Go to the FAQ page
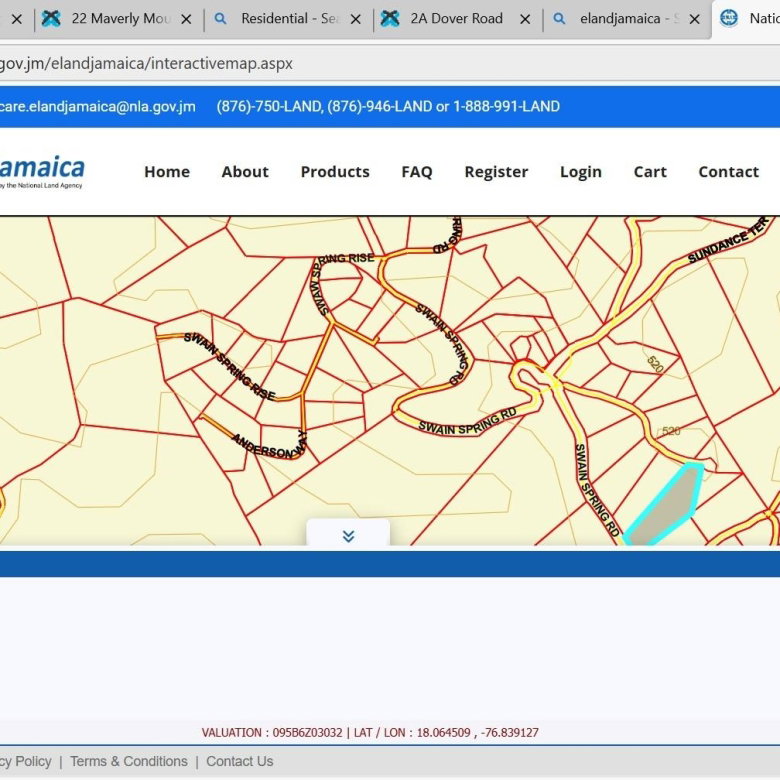Viewport: 780px width, 780px height. click(x=417, y=172)
